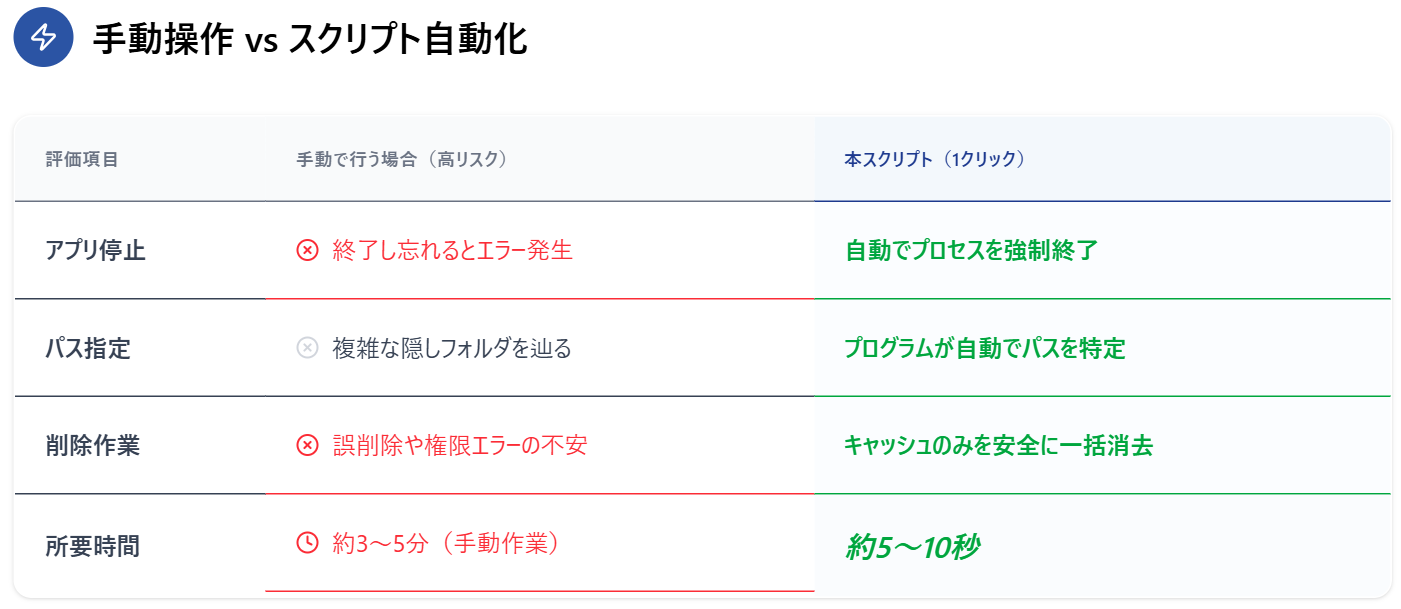The image size is (1401, 609).
Task: Select the 削除作業 row label
Action: 93,446
